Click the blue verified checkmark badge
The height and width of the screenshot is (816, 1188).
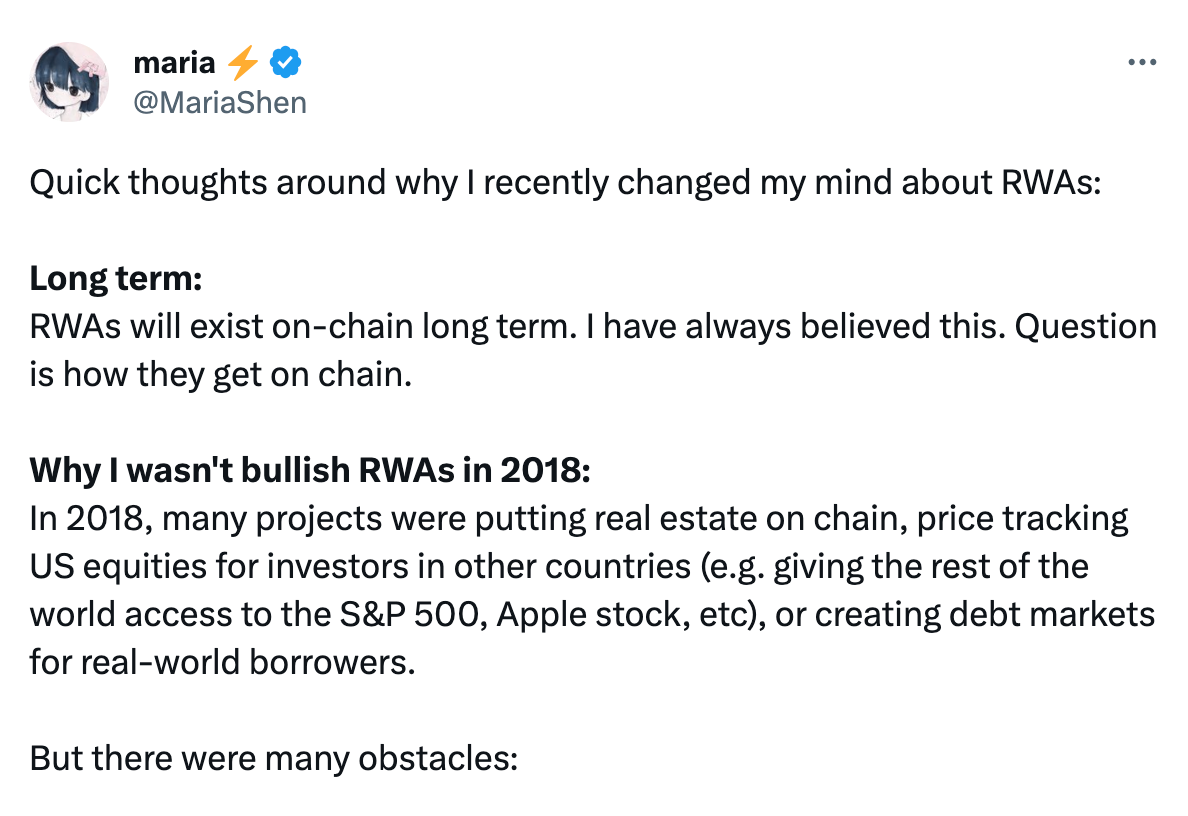coord(287,63)
